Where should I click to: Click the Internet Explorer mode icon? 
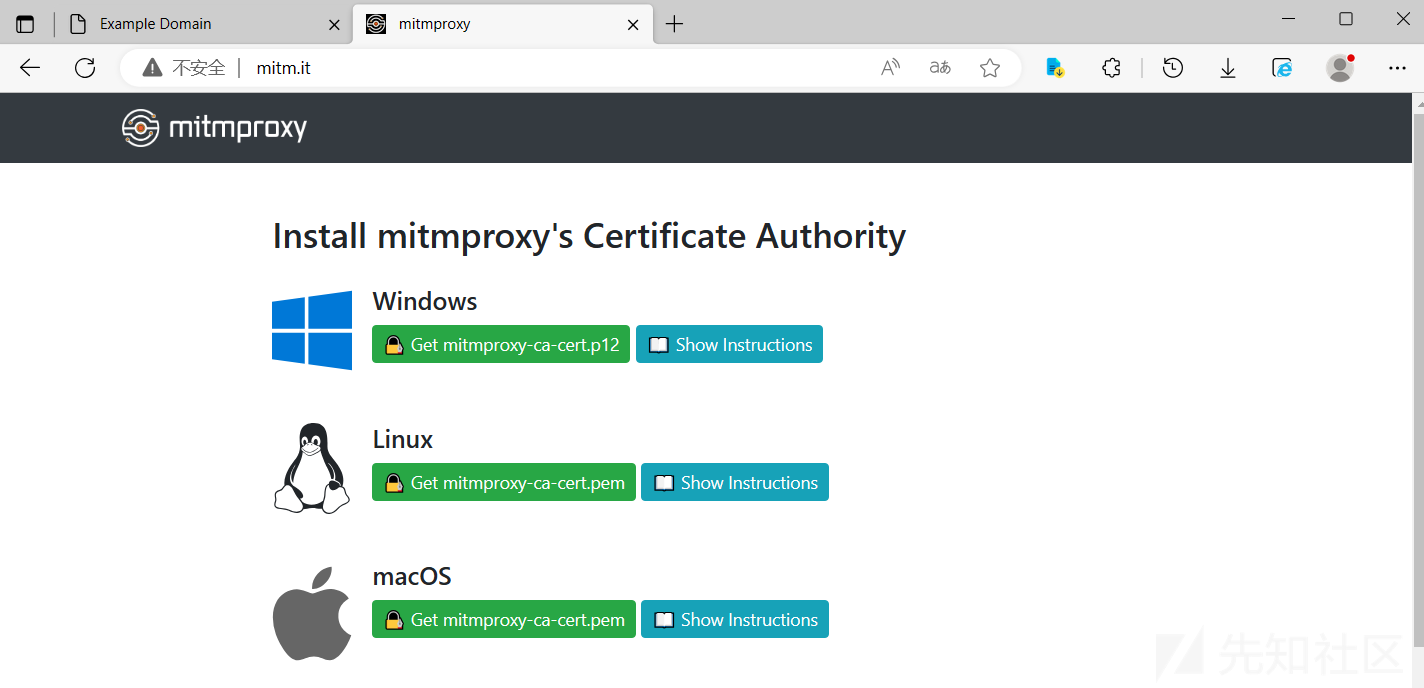(1282, 68)
